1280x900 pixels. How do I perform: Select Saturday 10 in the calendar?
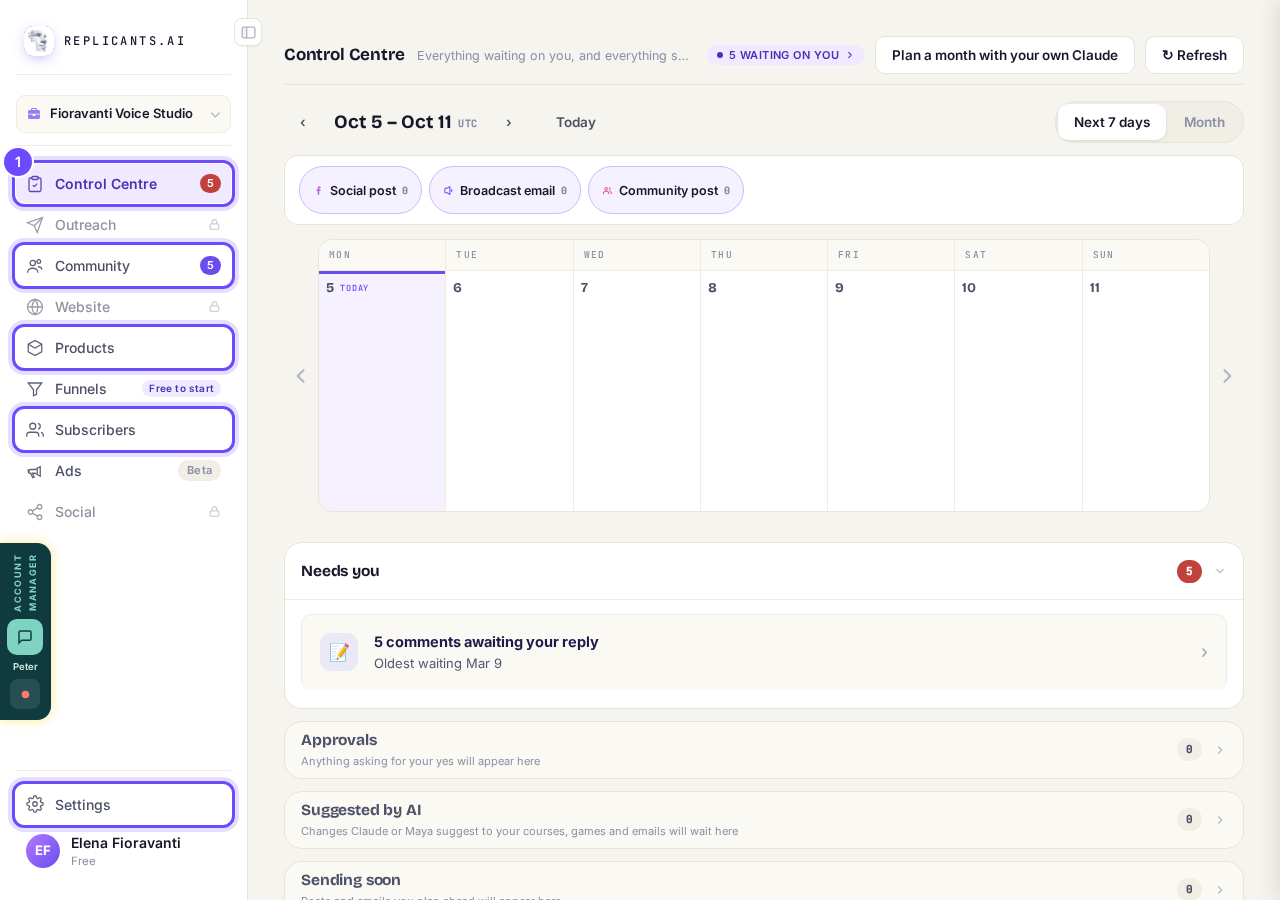pyautogui.click(x=1018, y=391)
